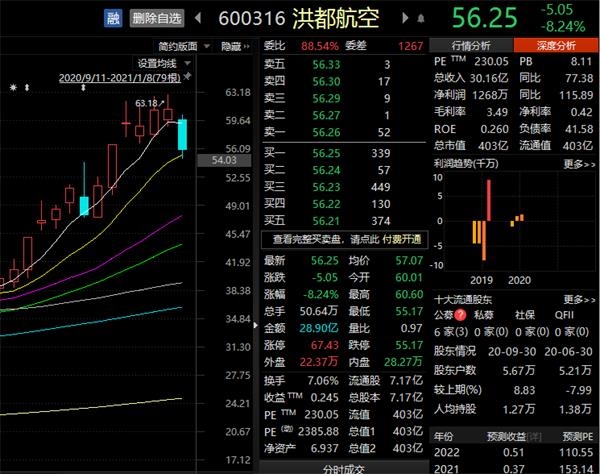Click the 卖一 row price 56.26

(326, 132)
